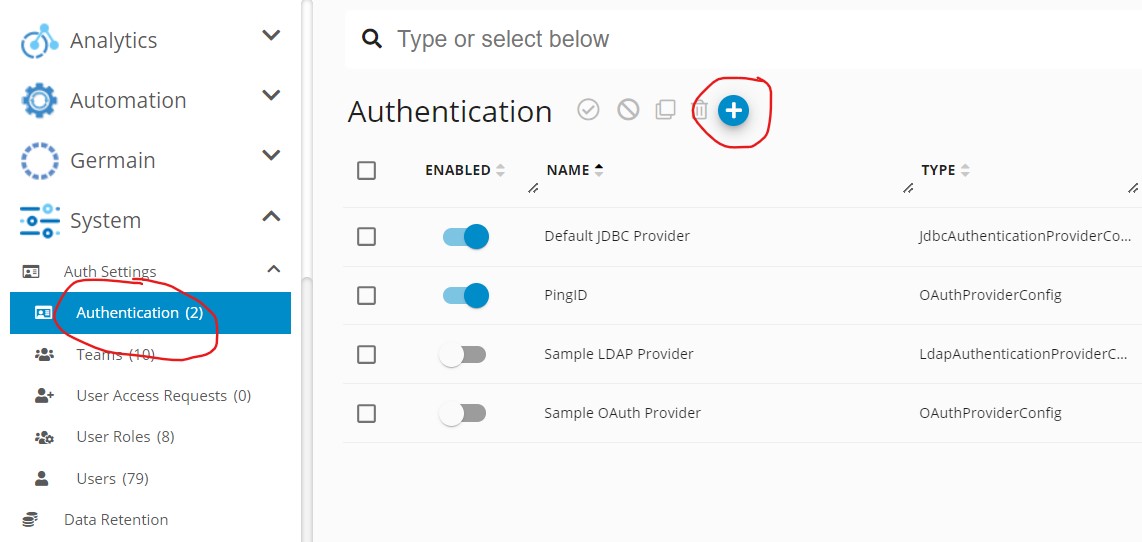The height and width of the screenshot is (542, 1142).
Task: Click the enable checkmark circle icon
Action: tap(588, 111)
